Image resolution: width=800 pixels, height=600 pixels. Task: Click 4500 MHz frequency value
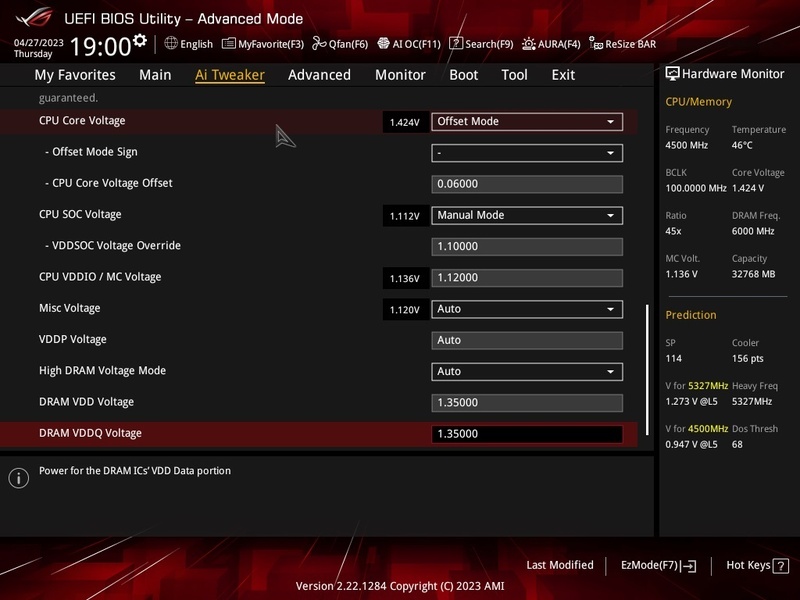click(686, 145)
